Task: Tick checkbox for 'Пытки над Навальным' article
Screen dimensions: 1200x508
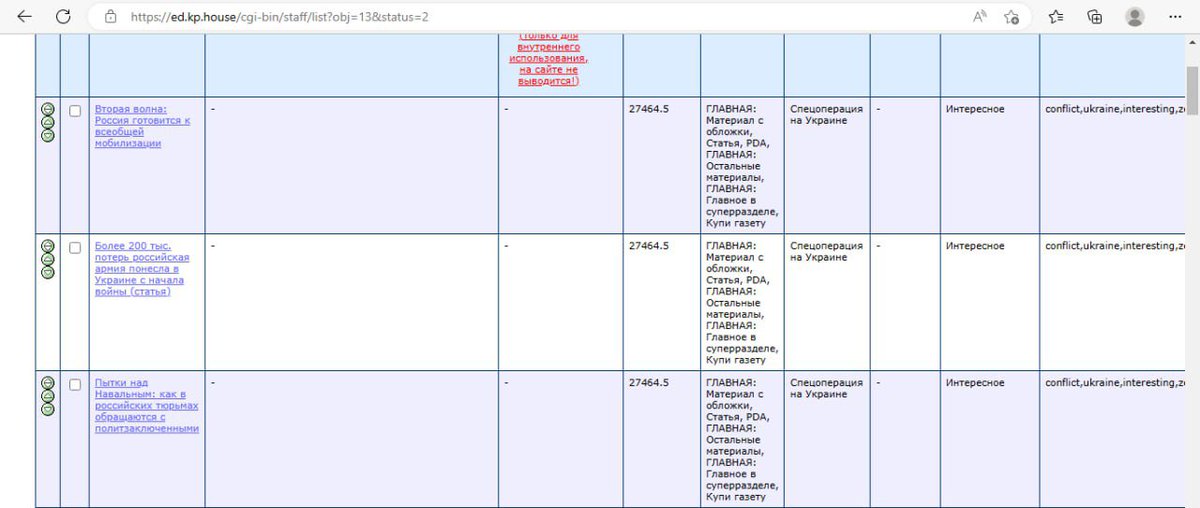Action: 75,383
